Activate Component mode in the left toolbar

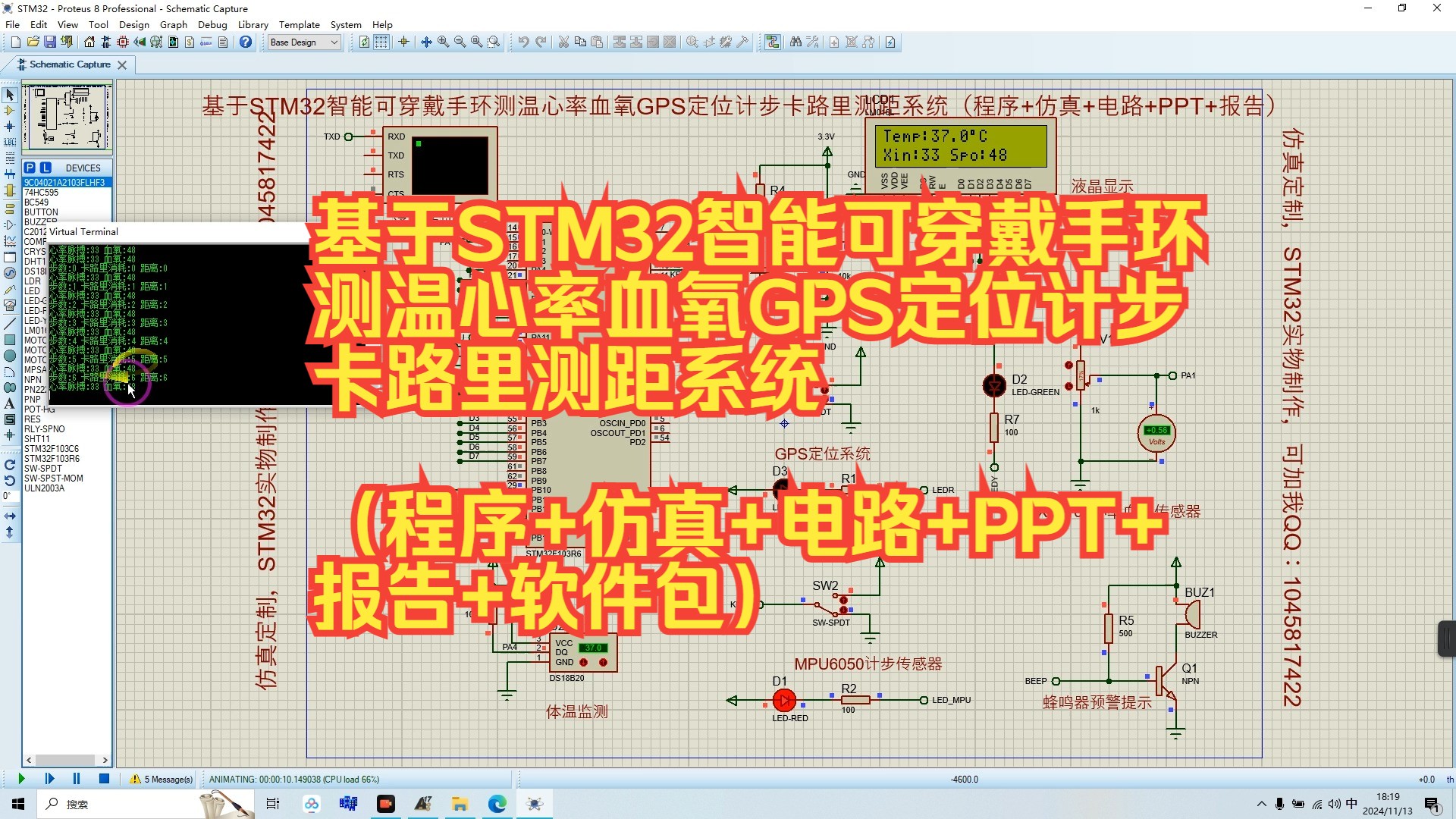(10, 111)
